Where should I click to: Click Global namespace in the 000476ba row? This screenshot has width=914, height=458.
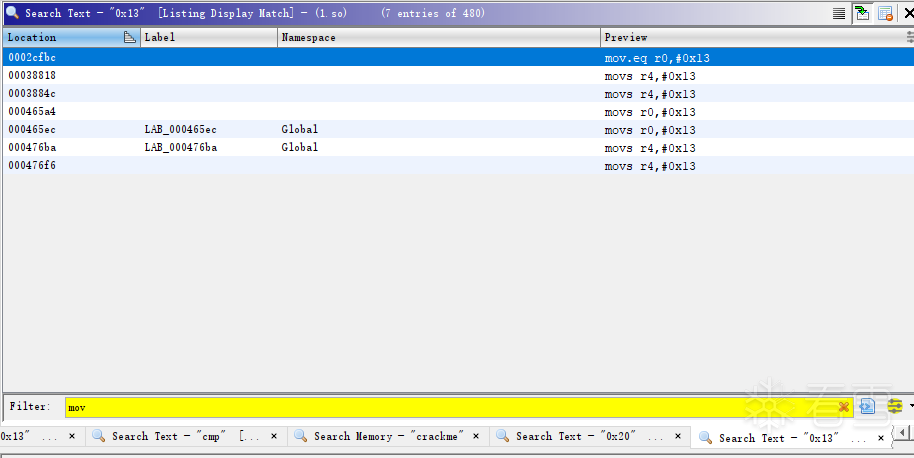(x=300, y=147)
